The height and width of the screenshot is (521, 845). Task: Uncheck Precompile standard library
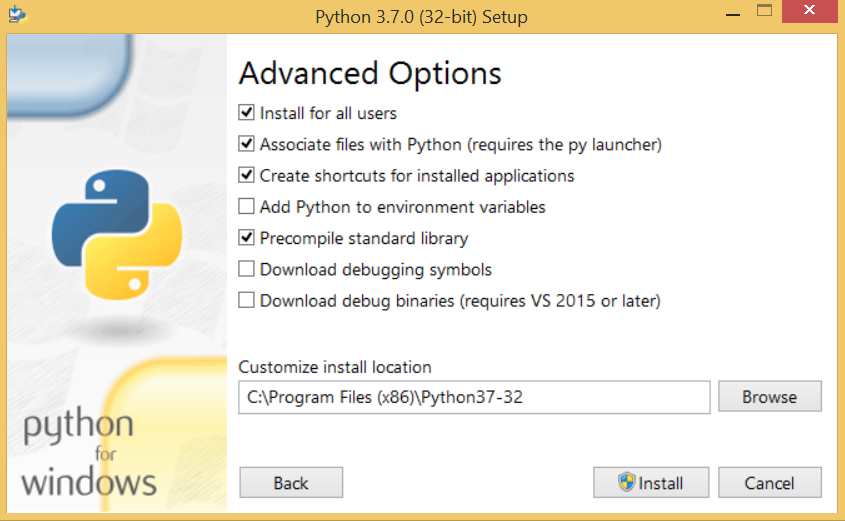(246, 238)
